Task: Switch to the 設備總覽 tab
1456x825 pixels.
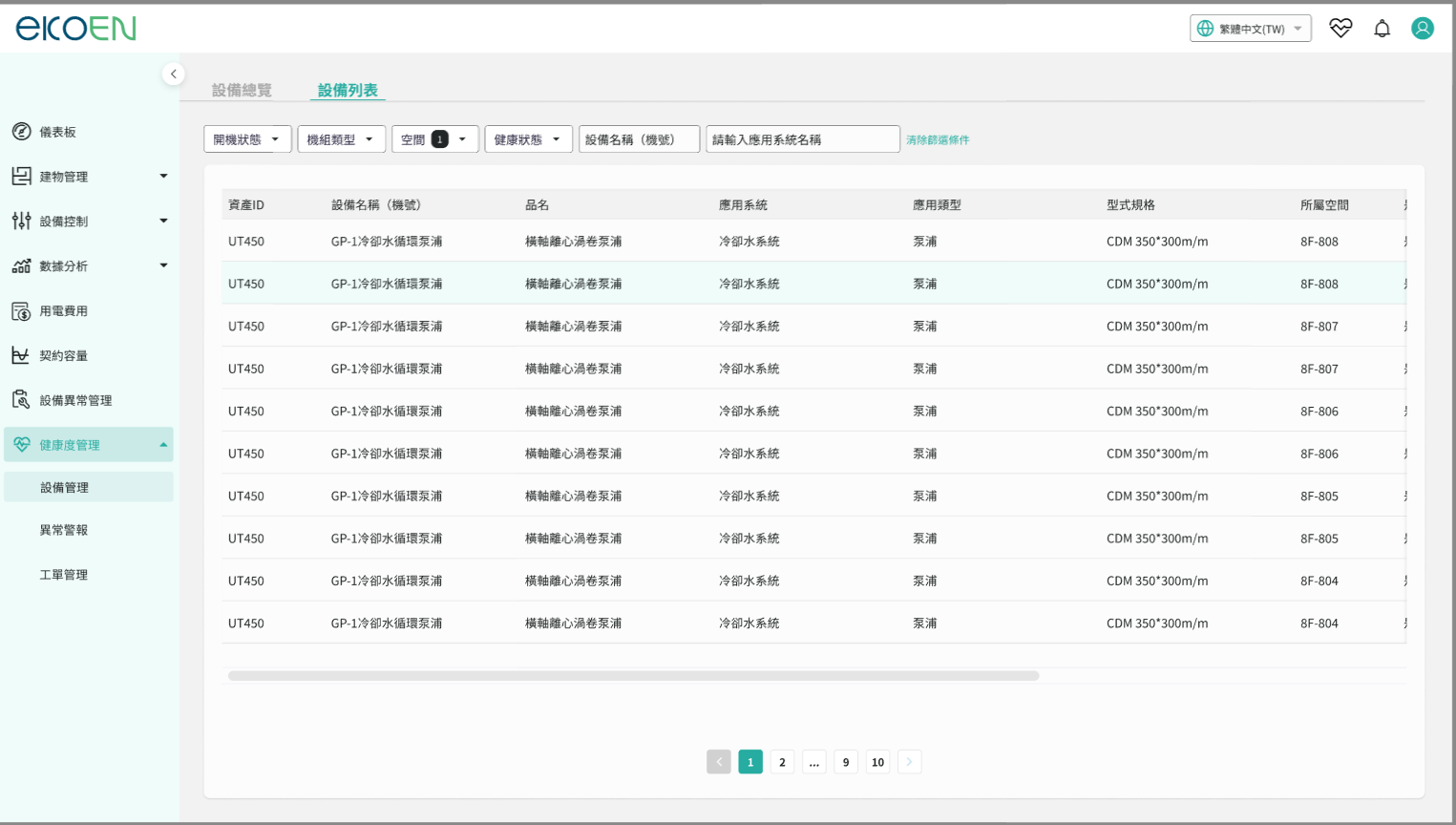Action: point(242,90)
